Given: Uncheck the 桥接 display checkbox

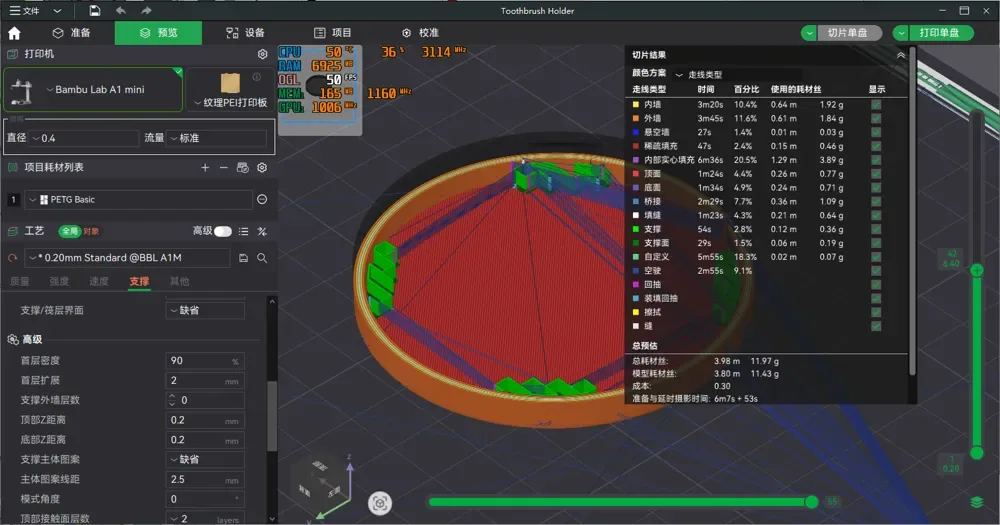Looking at the screenshot, I should (876, 202).
